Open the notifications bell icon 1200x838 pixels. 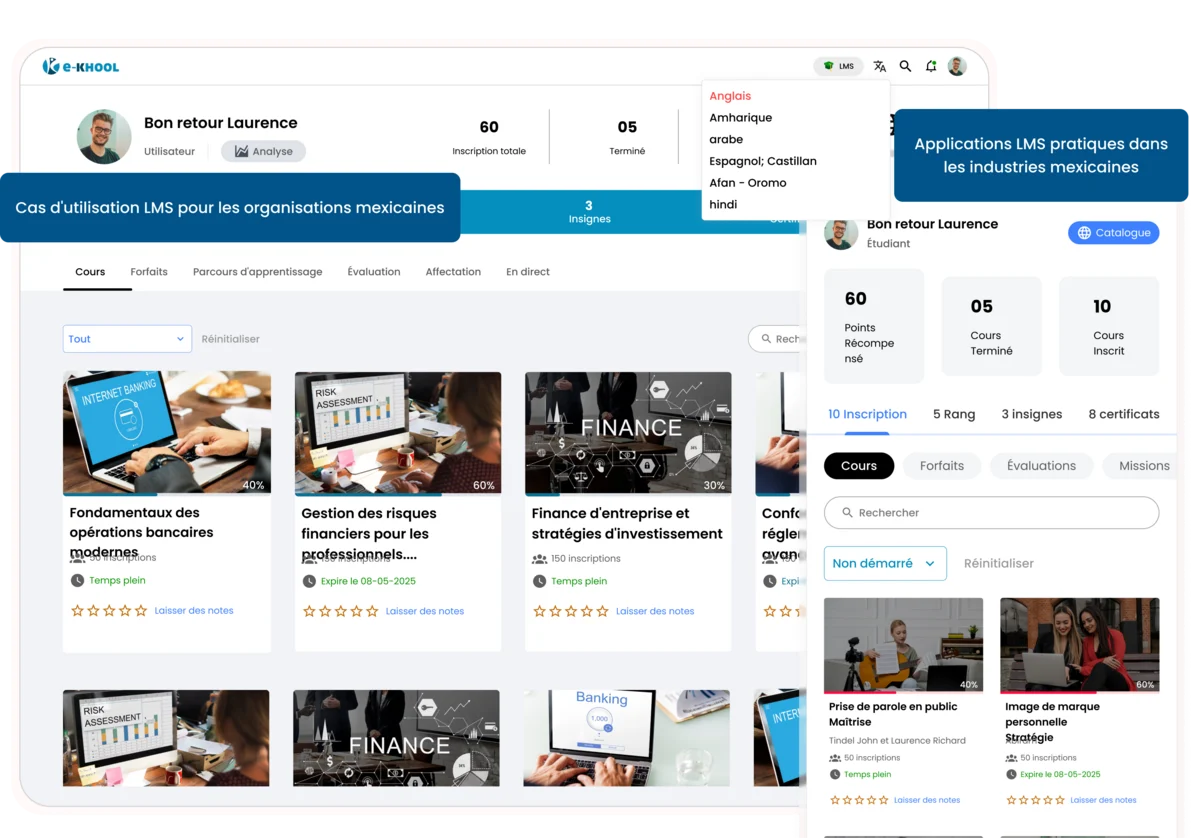[930, 66]
